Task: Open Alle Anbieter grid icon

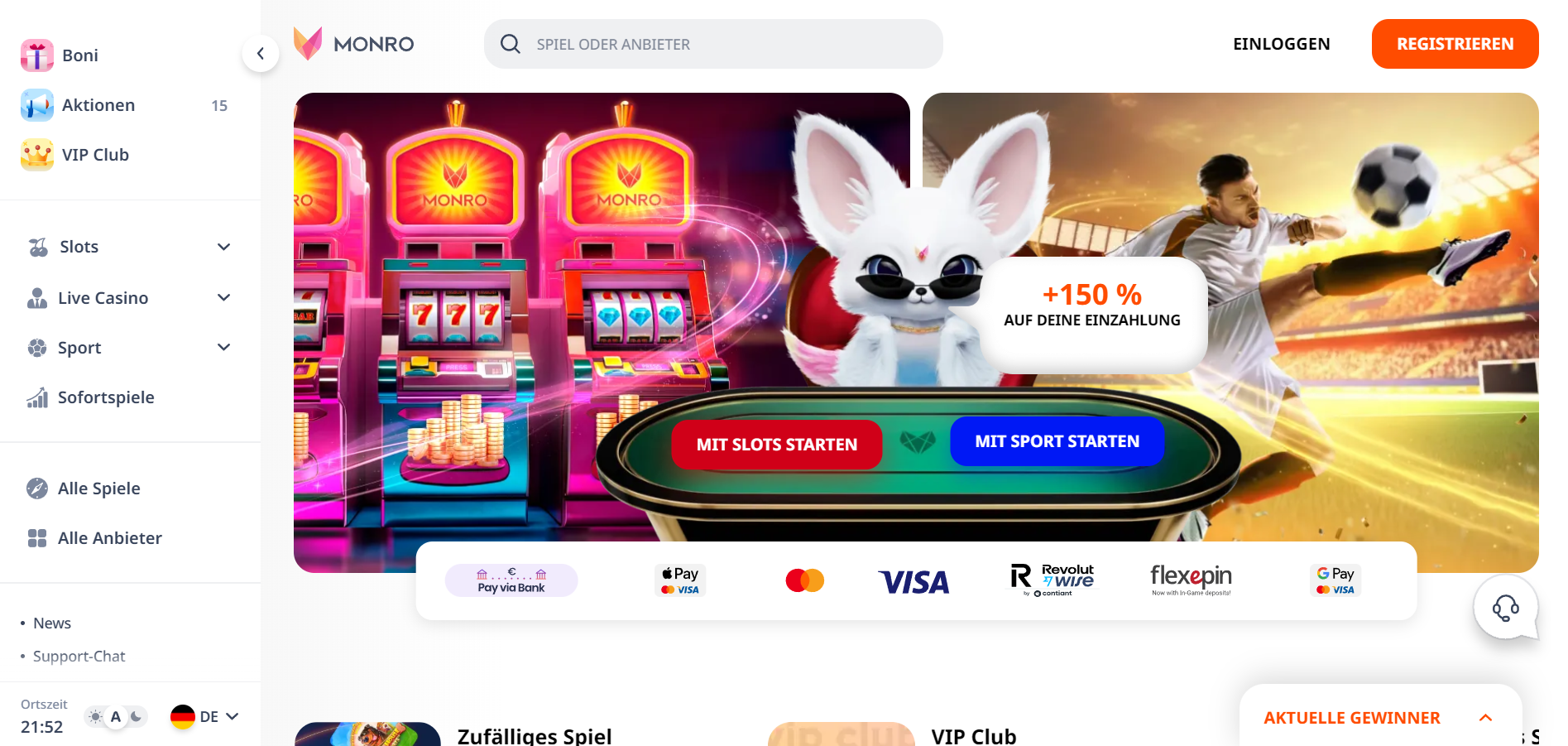Action: [x=37, y=538]
